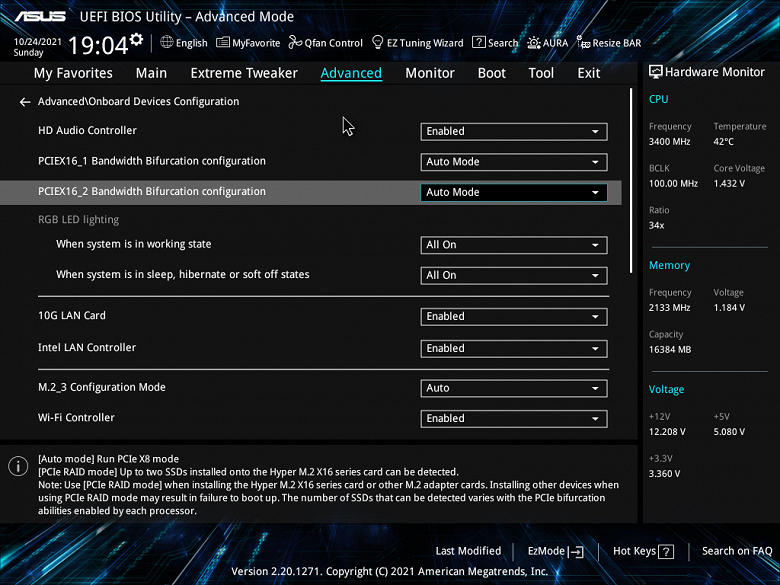Viewport: 780px width, 585px height.
Task: Open M.2_3 Configuration Mode dropdown
Action: coord(514,388)
